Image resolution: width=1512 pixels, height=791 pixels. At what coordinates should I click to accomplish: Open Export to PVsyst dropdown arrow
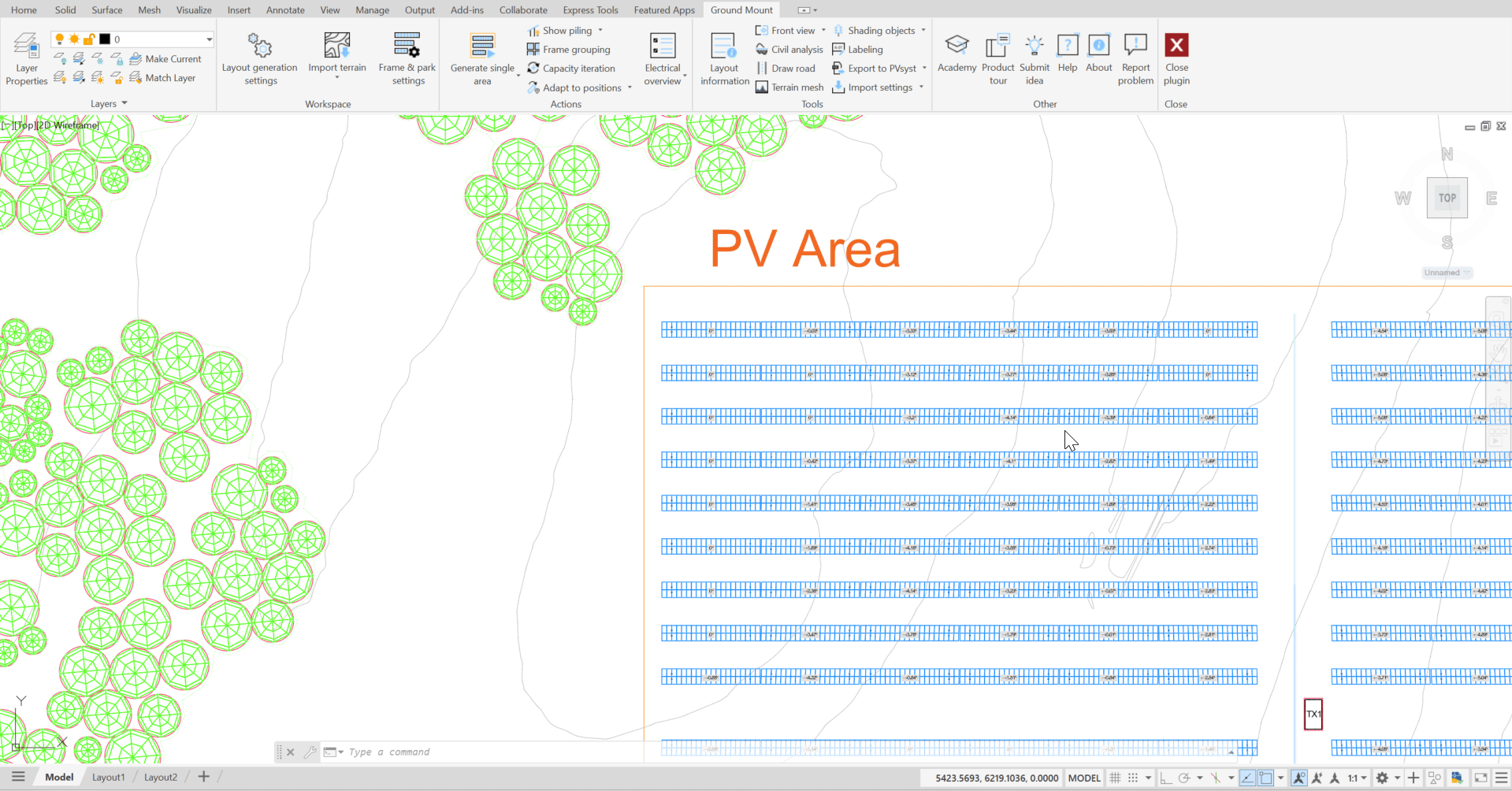[924, 69]
